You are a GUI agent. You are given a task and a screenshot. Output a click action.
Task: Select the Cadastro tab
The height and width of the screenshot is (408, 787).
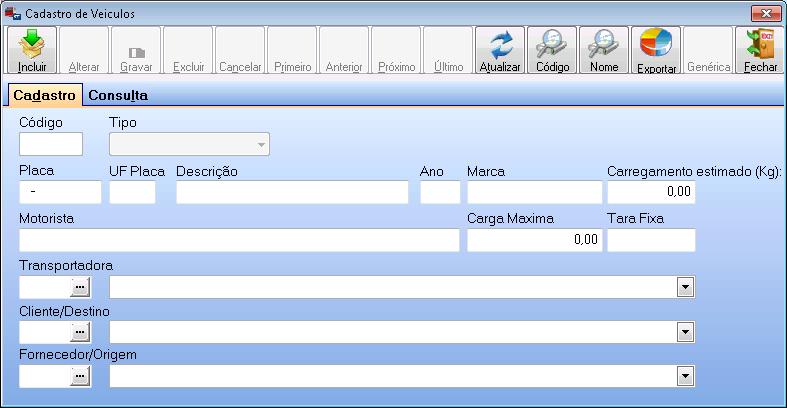(44, 96)
